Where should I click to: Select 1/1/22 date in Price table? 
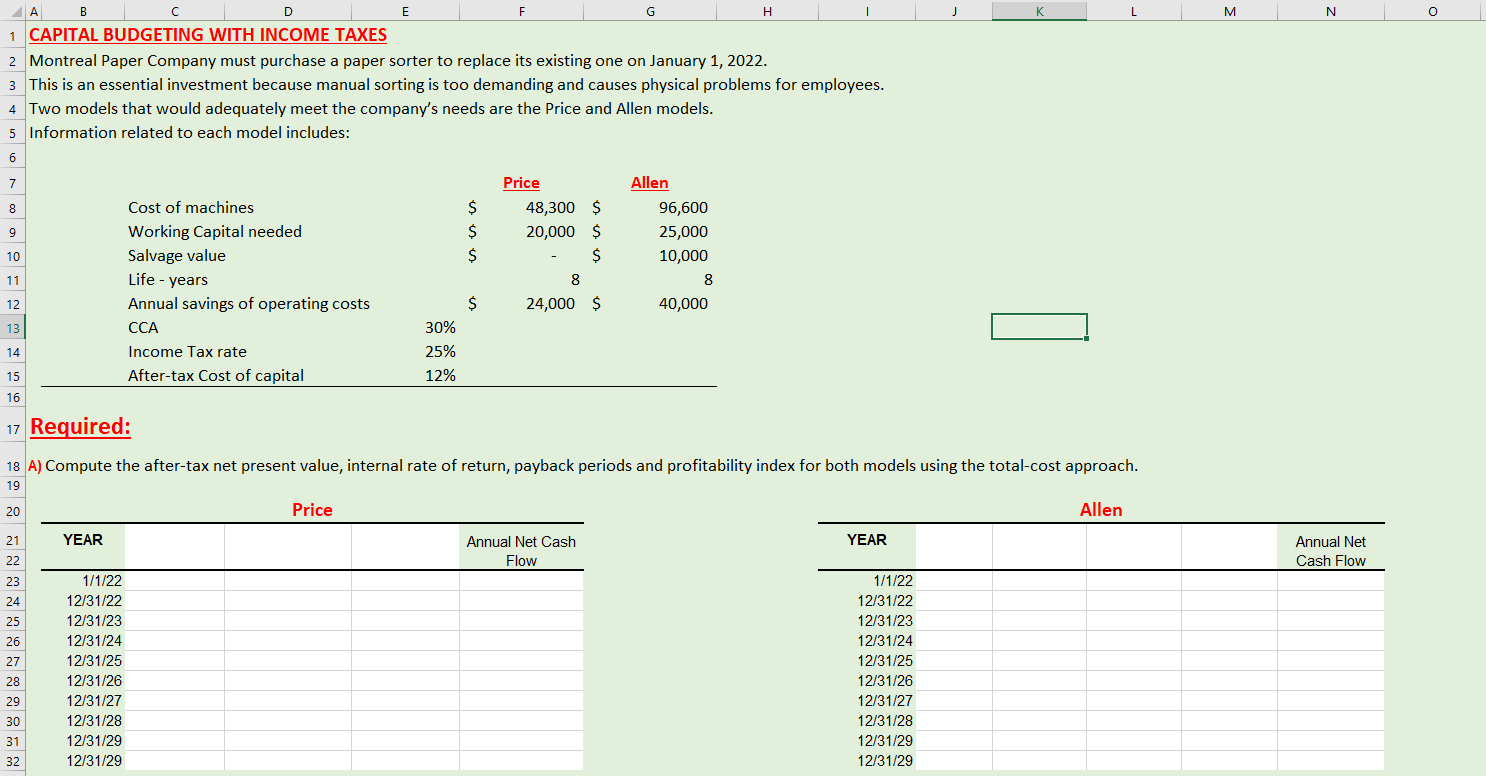pos(100,581)
